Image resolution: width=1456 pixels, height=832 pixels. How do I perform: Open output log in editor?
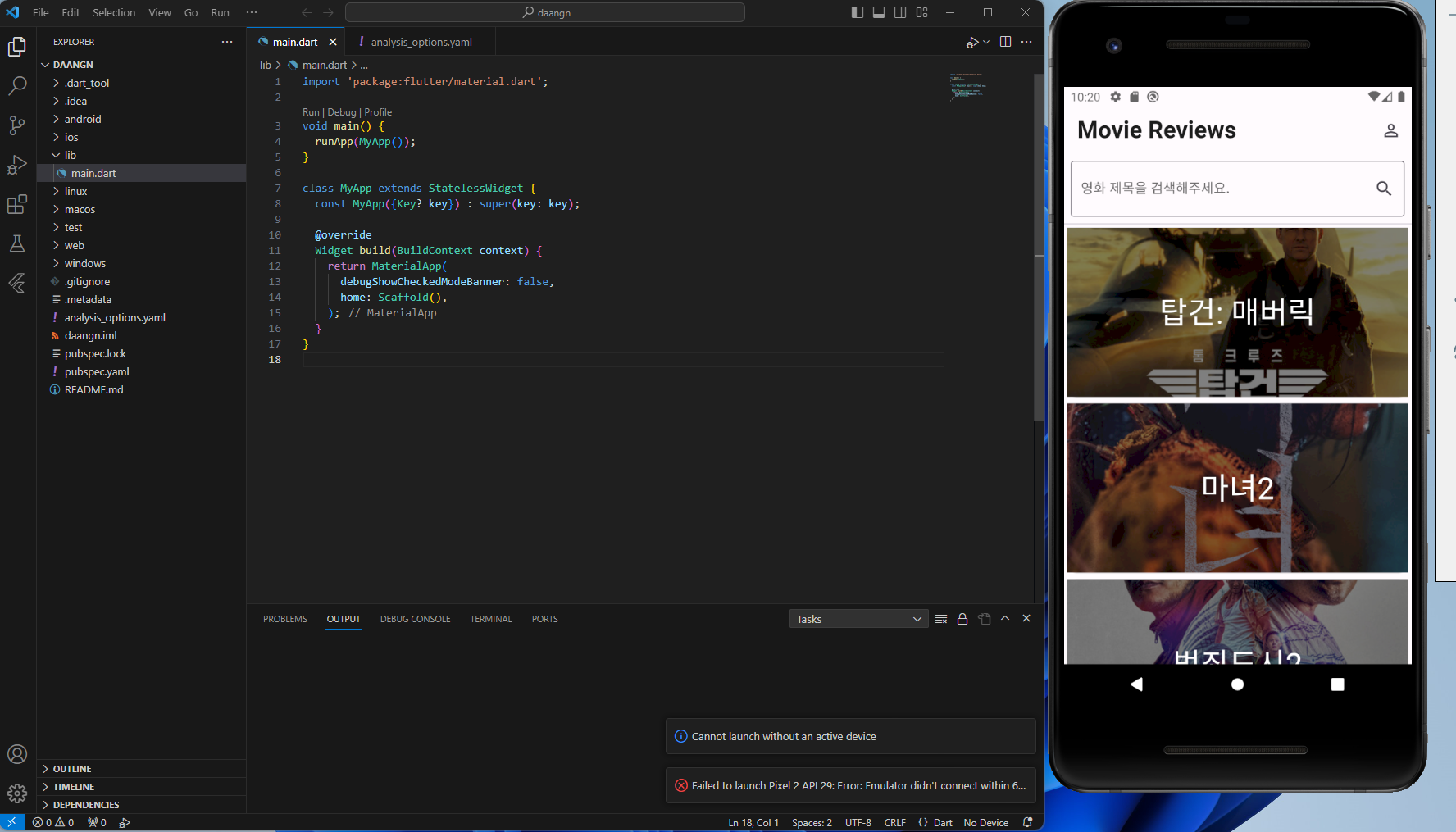click(x=984, y=619)
